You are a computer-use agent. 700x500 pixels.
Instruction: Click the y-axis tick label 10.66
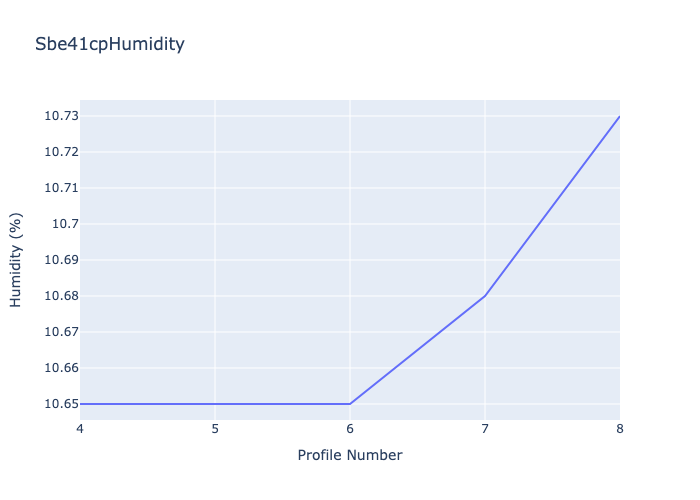point(61,368)
